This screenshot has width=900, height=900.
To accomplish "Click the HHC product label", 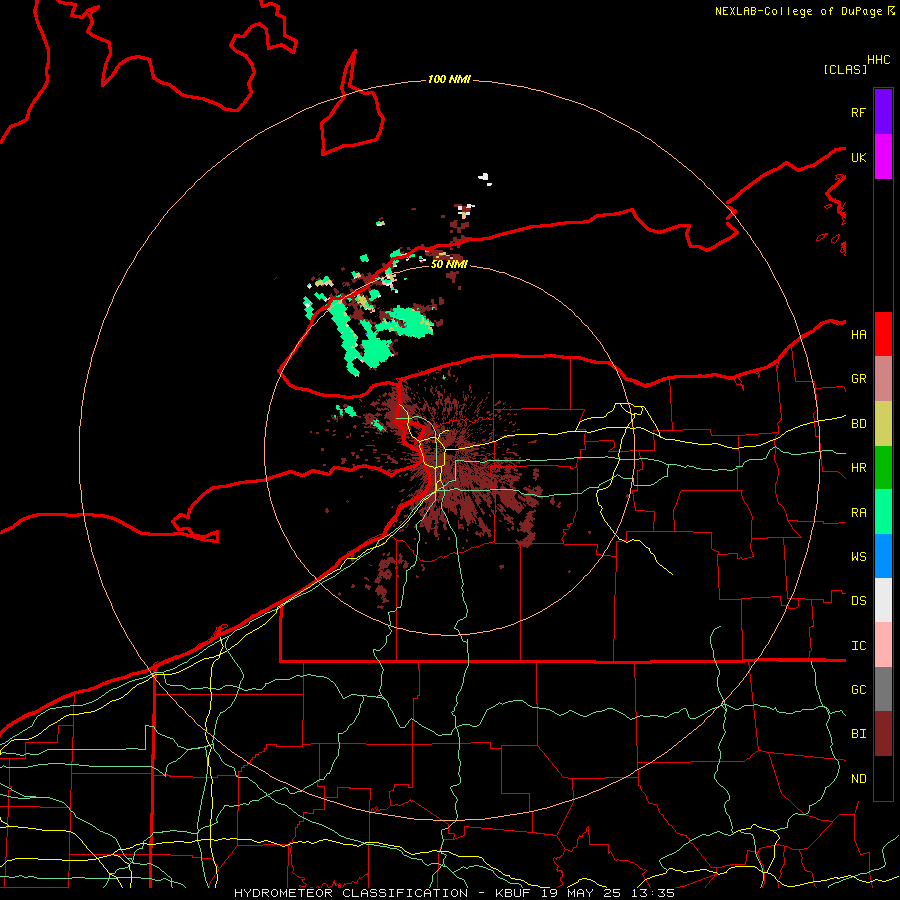I will [x=878, y=60].
